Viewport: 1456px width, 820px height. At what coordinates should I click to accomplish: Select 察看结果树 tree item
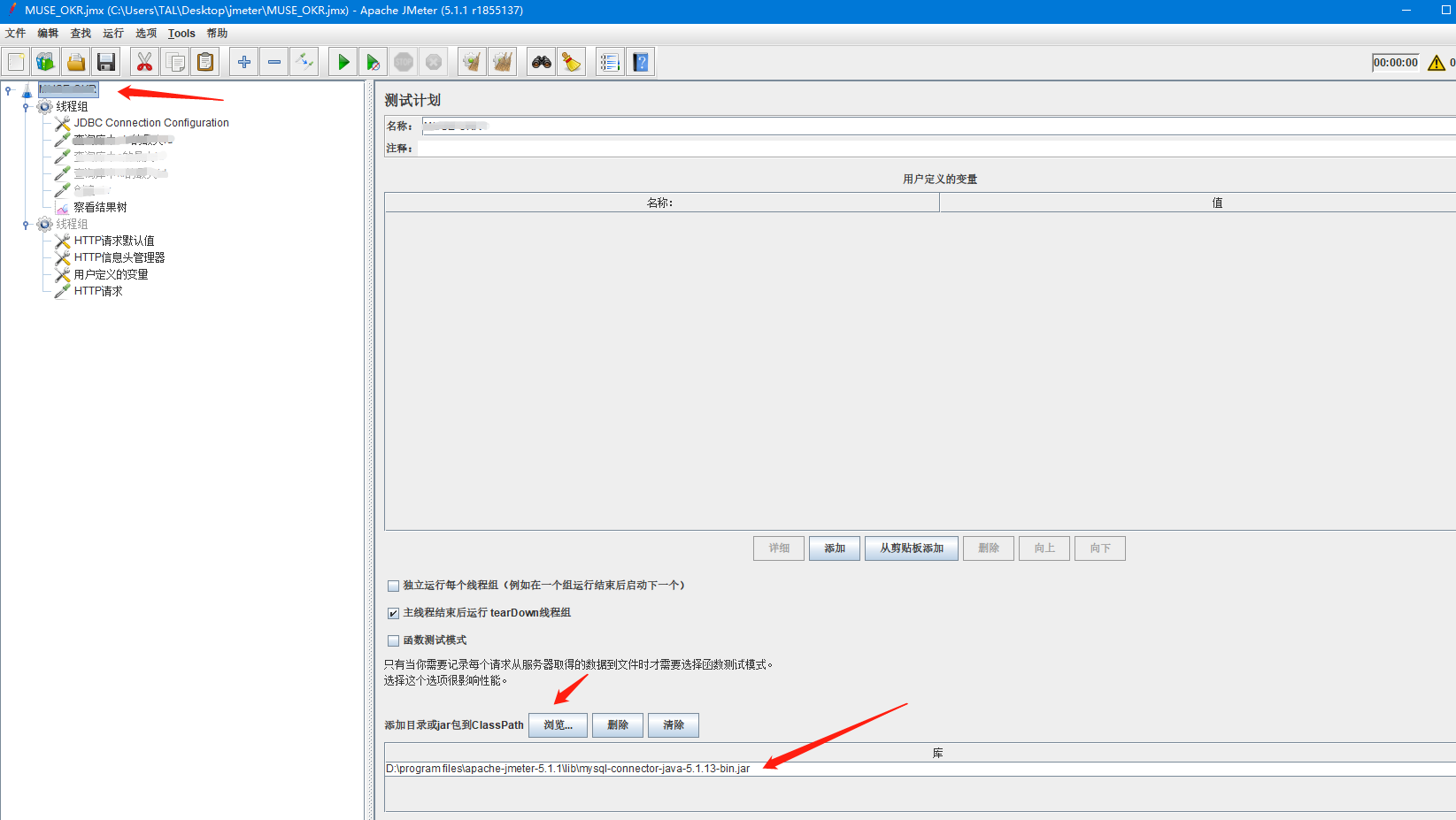(x=100, y=207)
